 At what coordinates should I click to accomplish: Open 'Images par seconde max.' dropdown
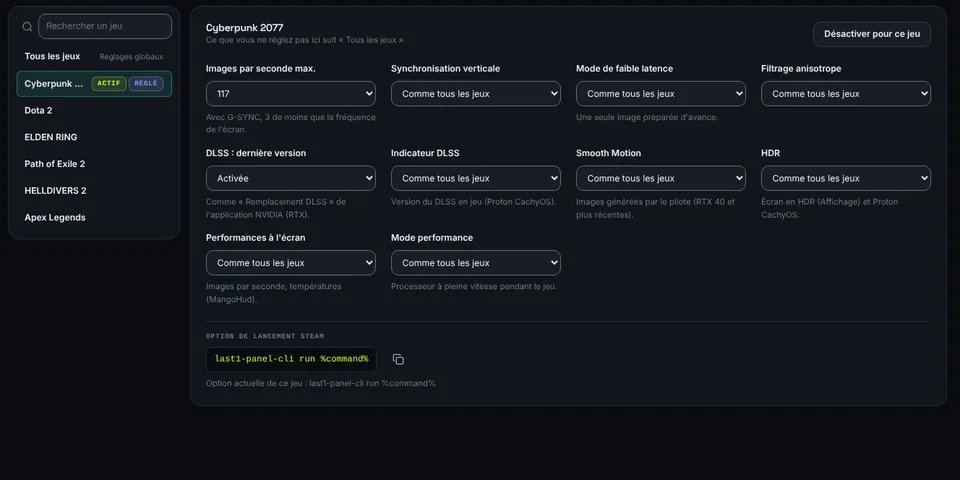click(291, 94)
